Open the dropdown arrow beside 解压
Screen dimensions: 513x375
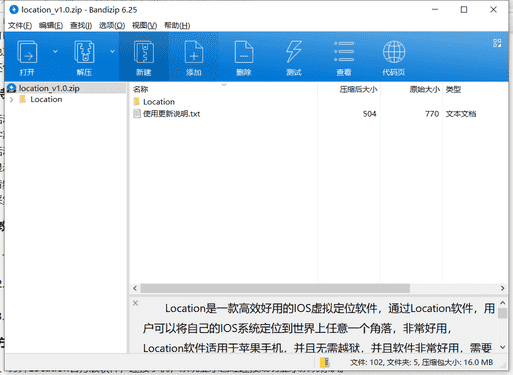tap(112, 52)
